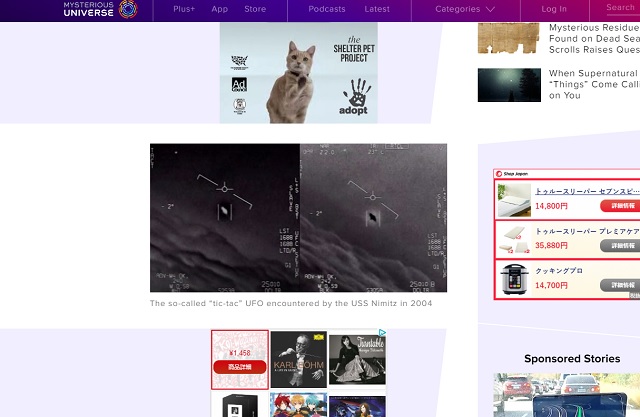Click the tic-tac UFO image
This screenshot has width=640, height=417.
click(x=298, y=217)
